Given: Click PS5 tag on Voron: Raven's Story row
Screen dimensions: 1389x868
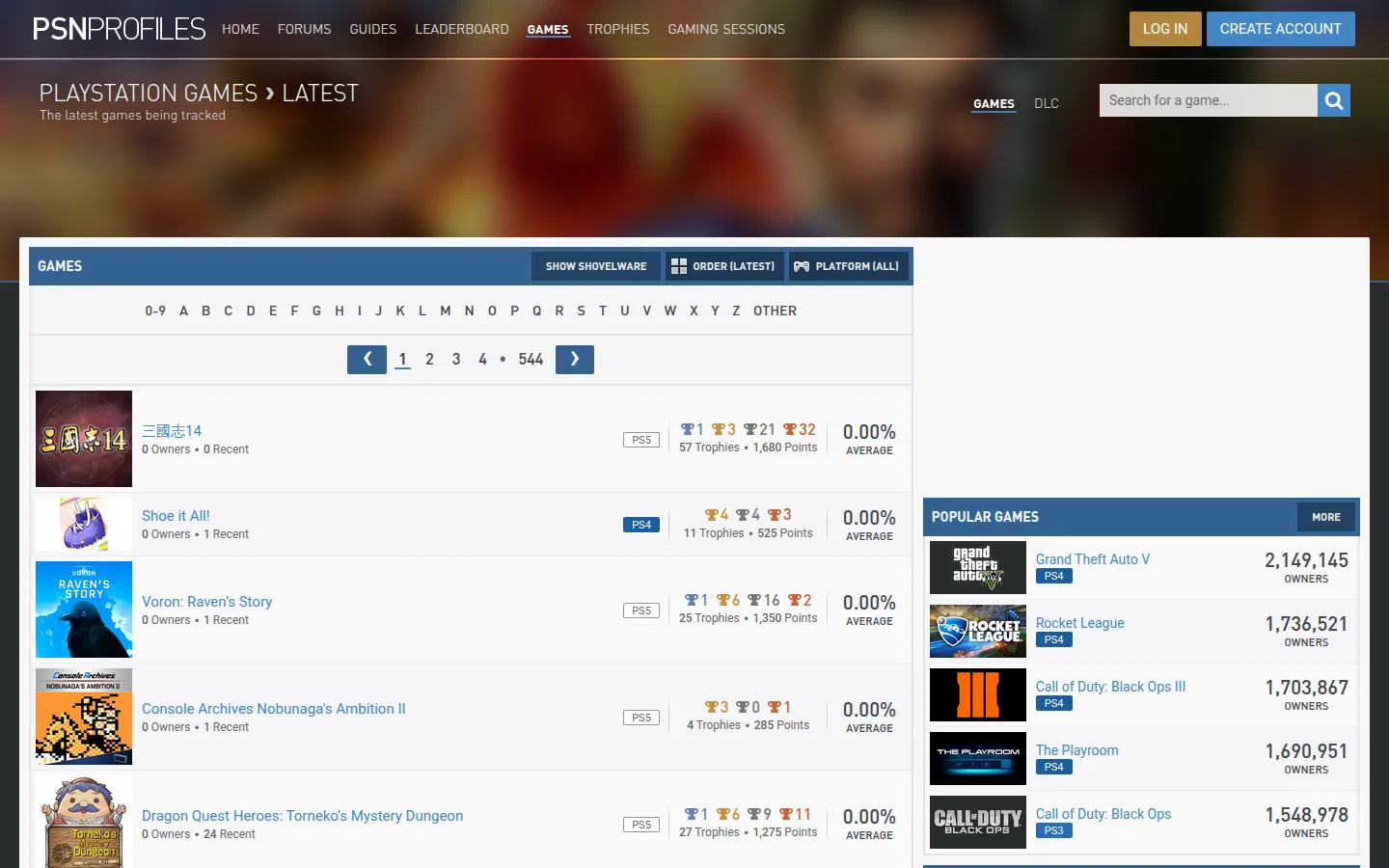Looking at the screenshot, I should pos(641,610).
